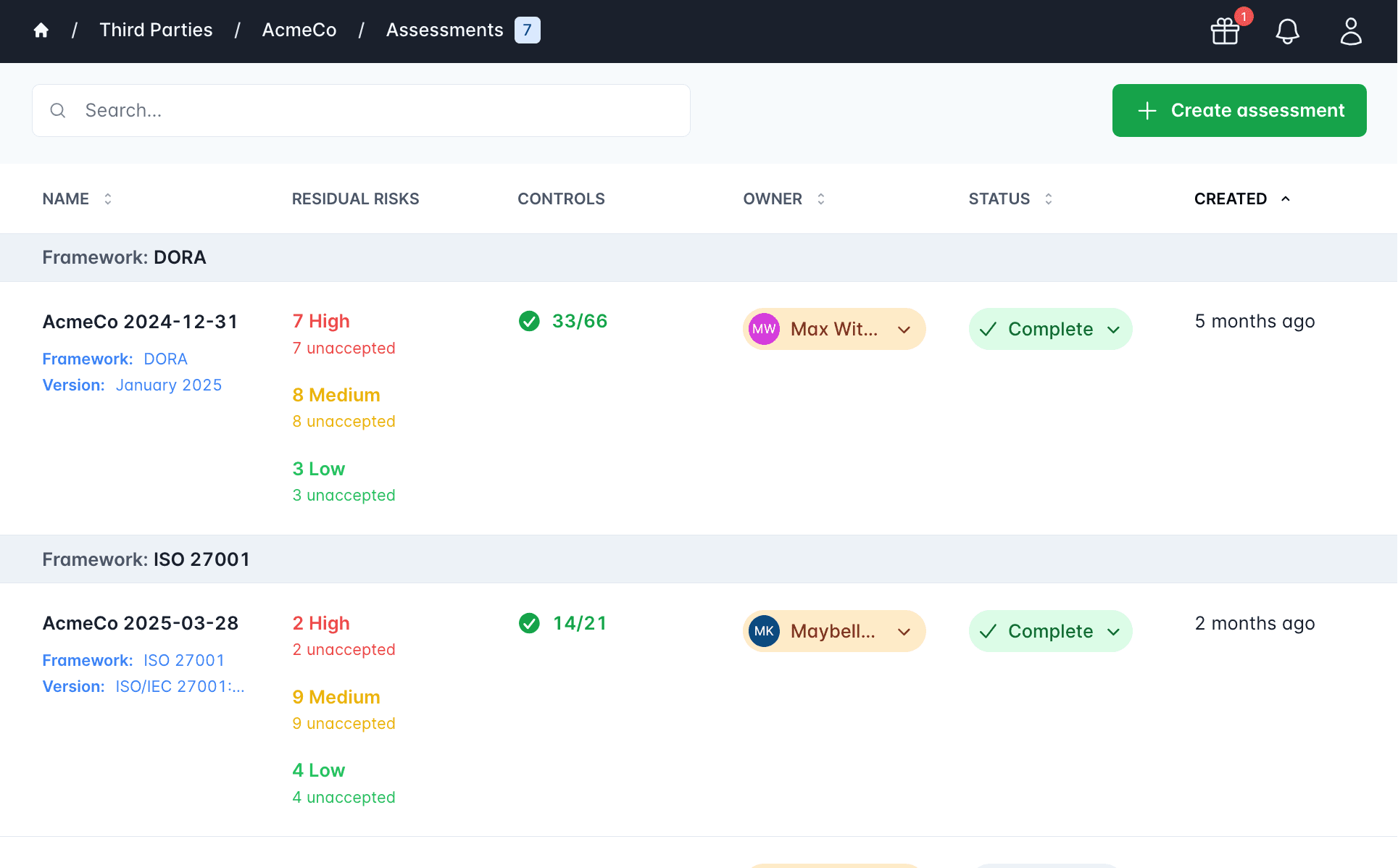Click the MW avatar for Max Wit
The height and width of the screenshot is (868, 1398).
pyautogui.click(x=764, y=329)
